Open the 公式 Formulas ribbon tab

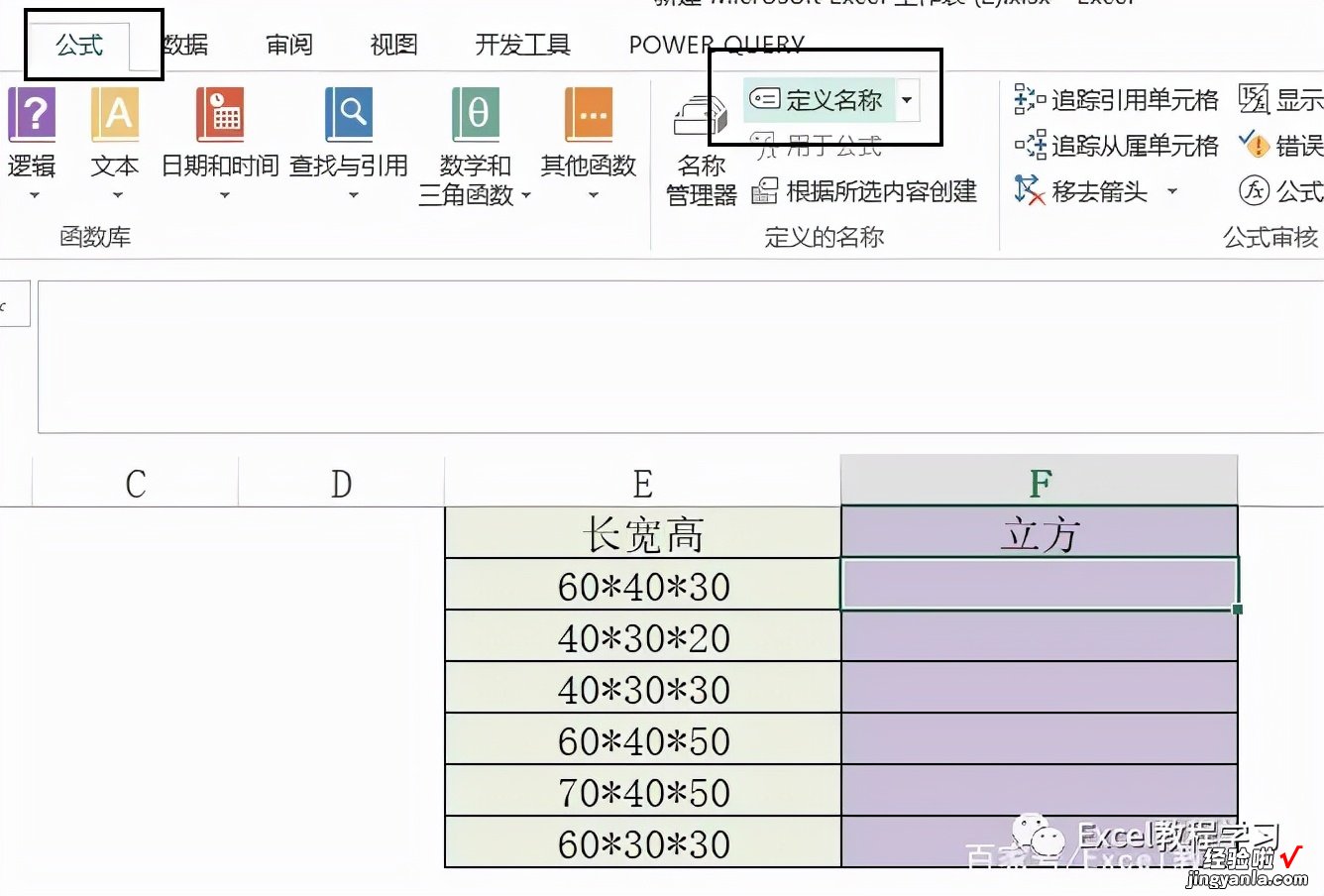79,45
